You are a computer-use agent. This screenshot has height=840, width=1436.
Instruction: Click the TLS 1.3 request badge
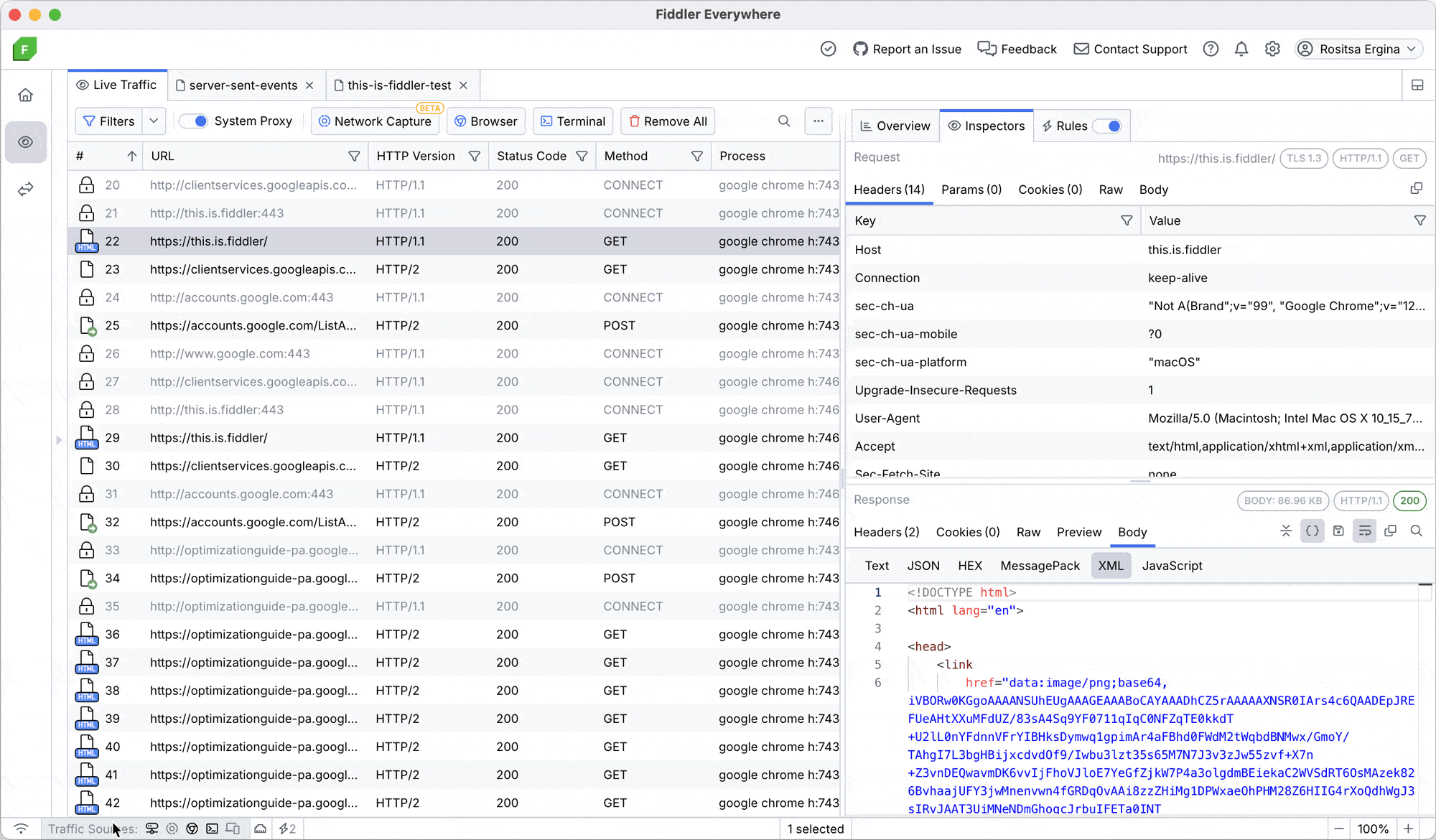coord(1304,158)
